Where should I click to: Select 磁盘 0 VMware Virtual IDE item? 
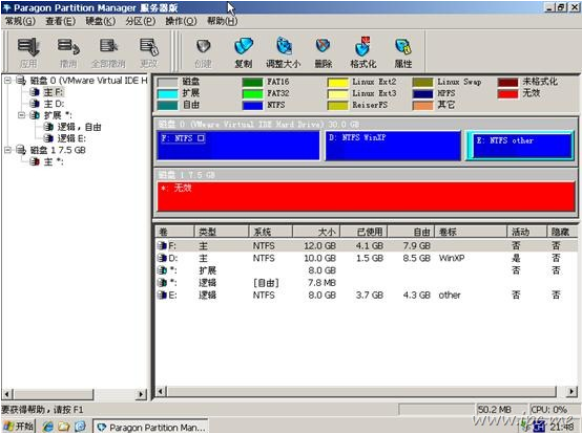click(x=89, y=80)
